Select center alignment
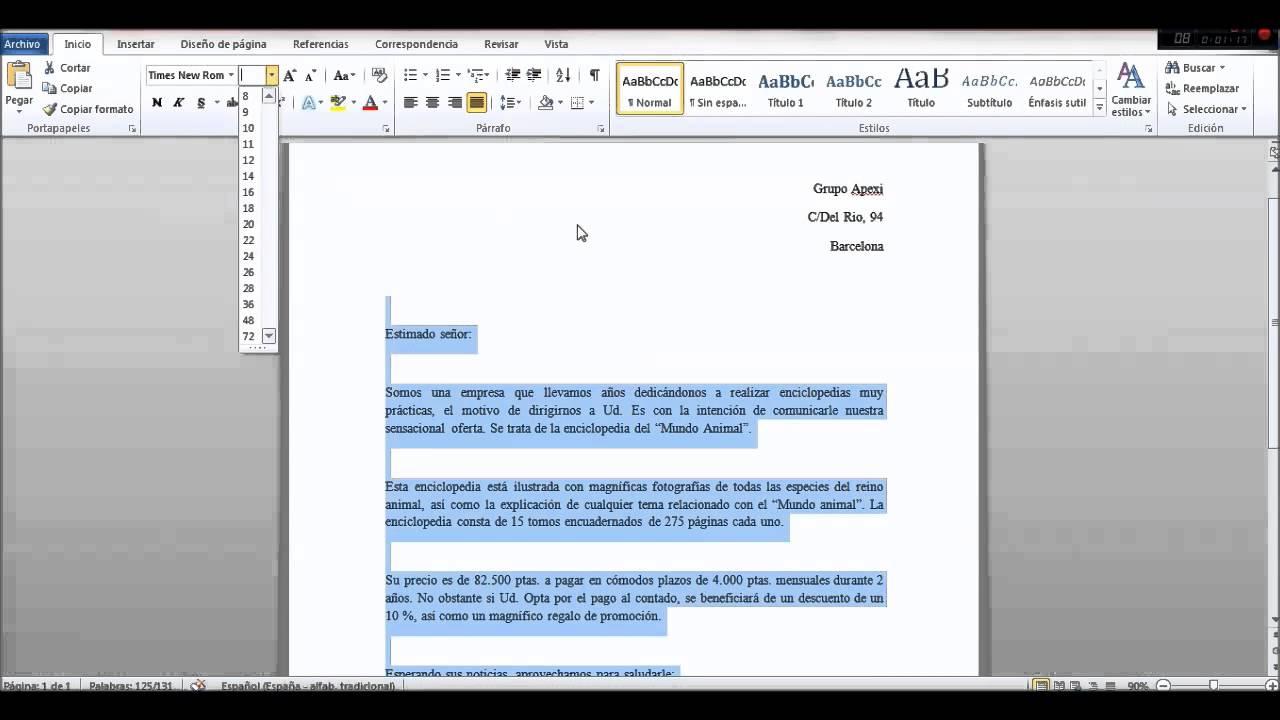This screenshot has height=720, width=1280. click(x=431, y=101)
